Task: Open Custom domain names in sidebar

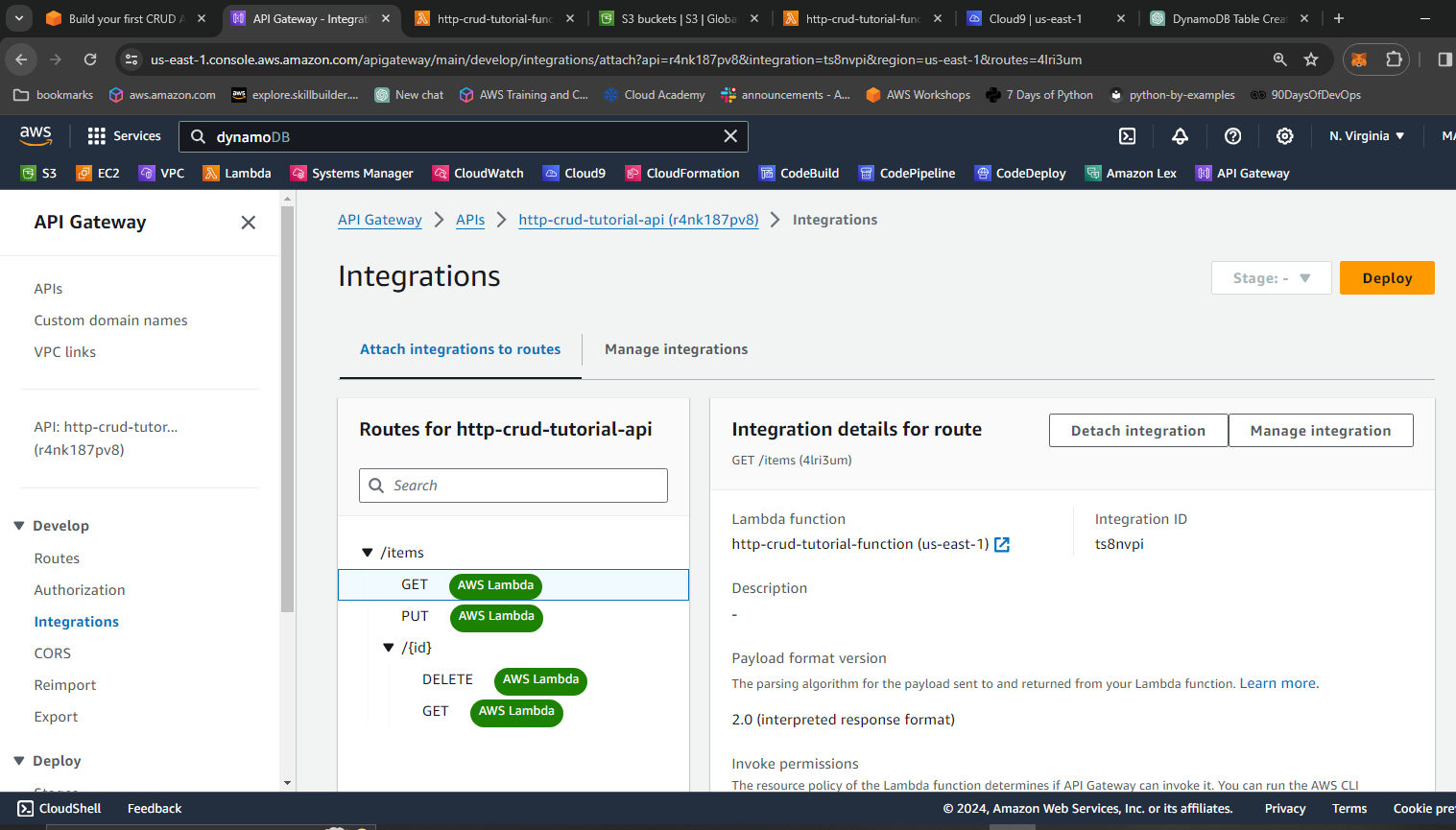Action: (x=110, y=320)
